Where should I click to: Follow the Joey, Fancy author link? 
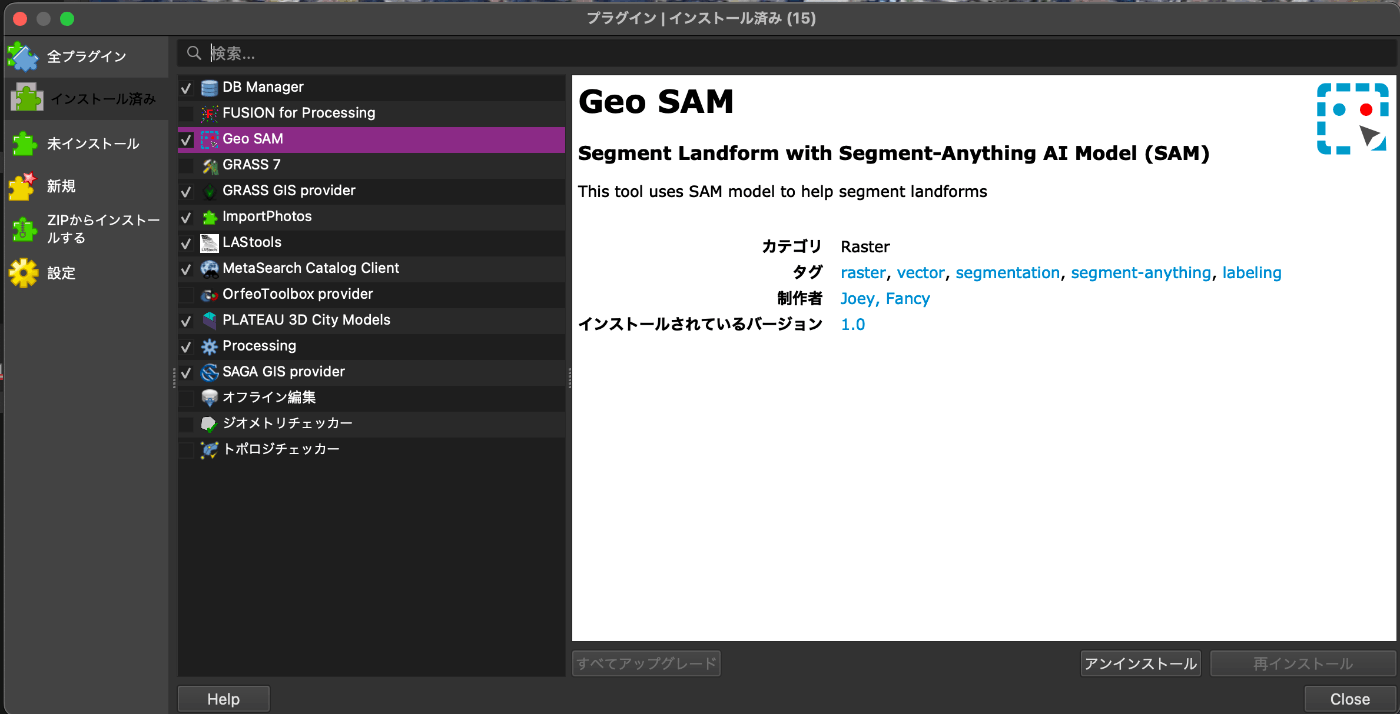tap(885, 299)
